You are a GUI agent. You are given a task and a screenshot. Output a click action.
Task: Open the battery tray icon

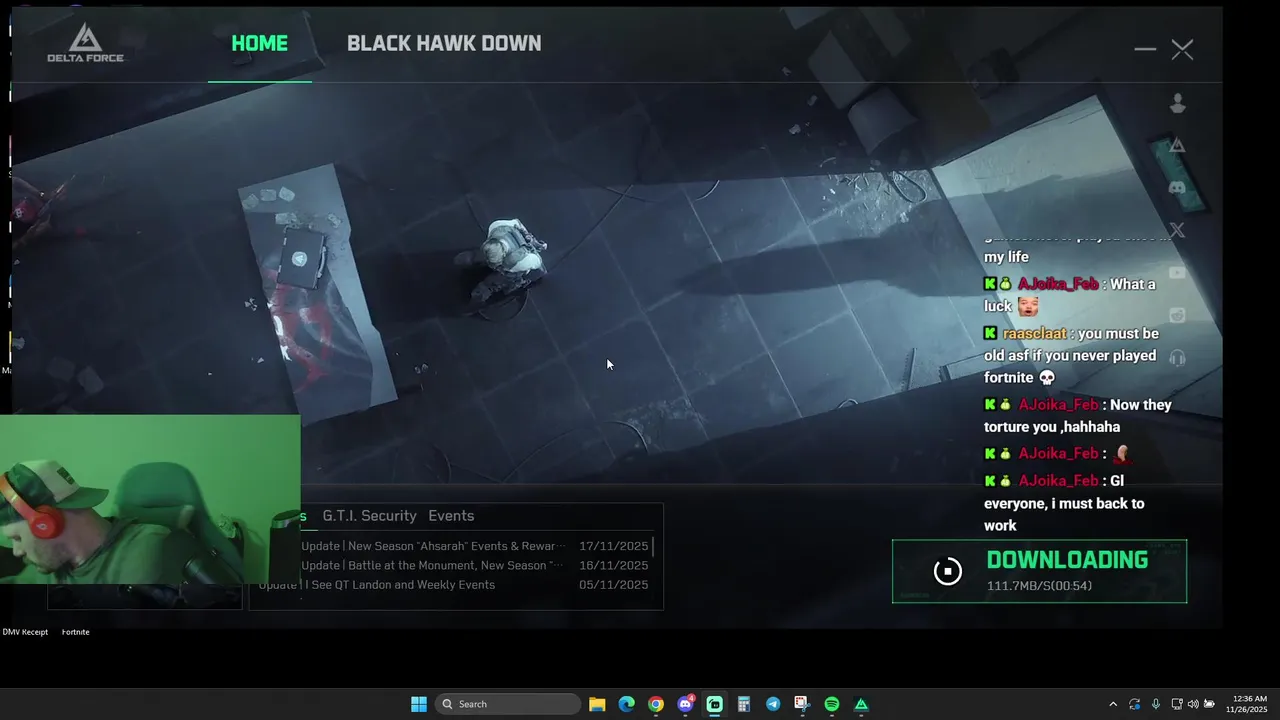[x=1209, y=704]
